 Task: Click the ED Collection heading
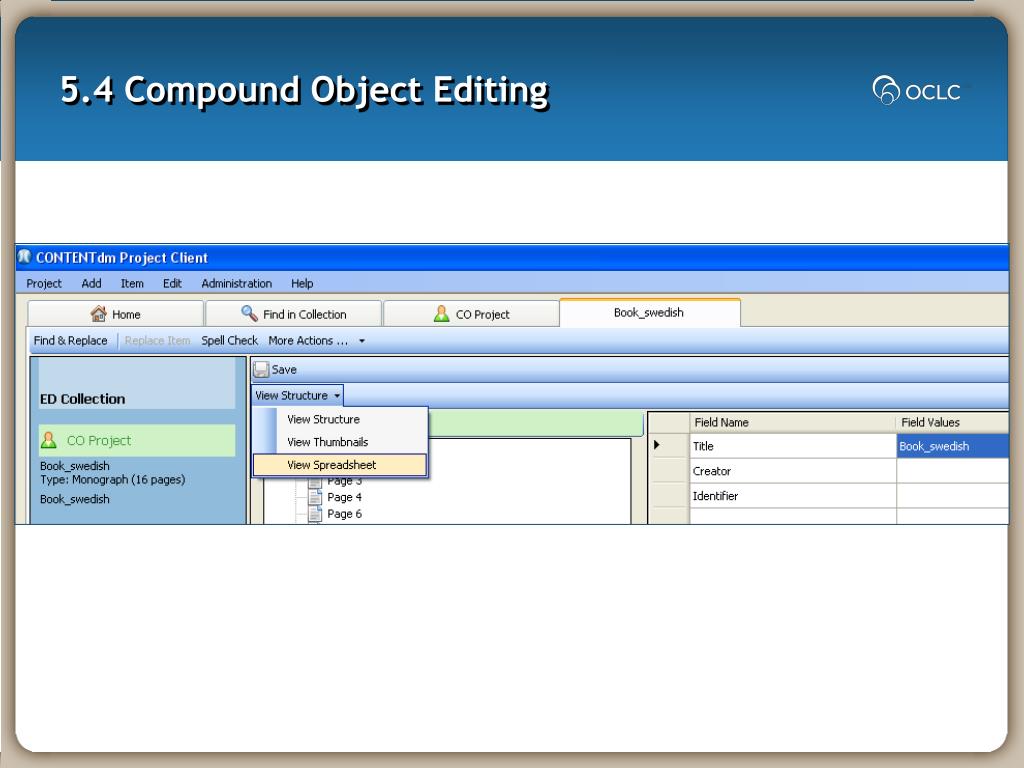pyautogui.click(x=82, y=399)
